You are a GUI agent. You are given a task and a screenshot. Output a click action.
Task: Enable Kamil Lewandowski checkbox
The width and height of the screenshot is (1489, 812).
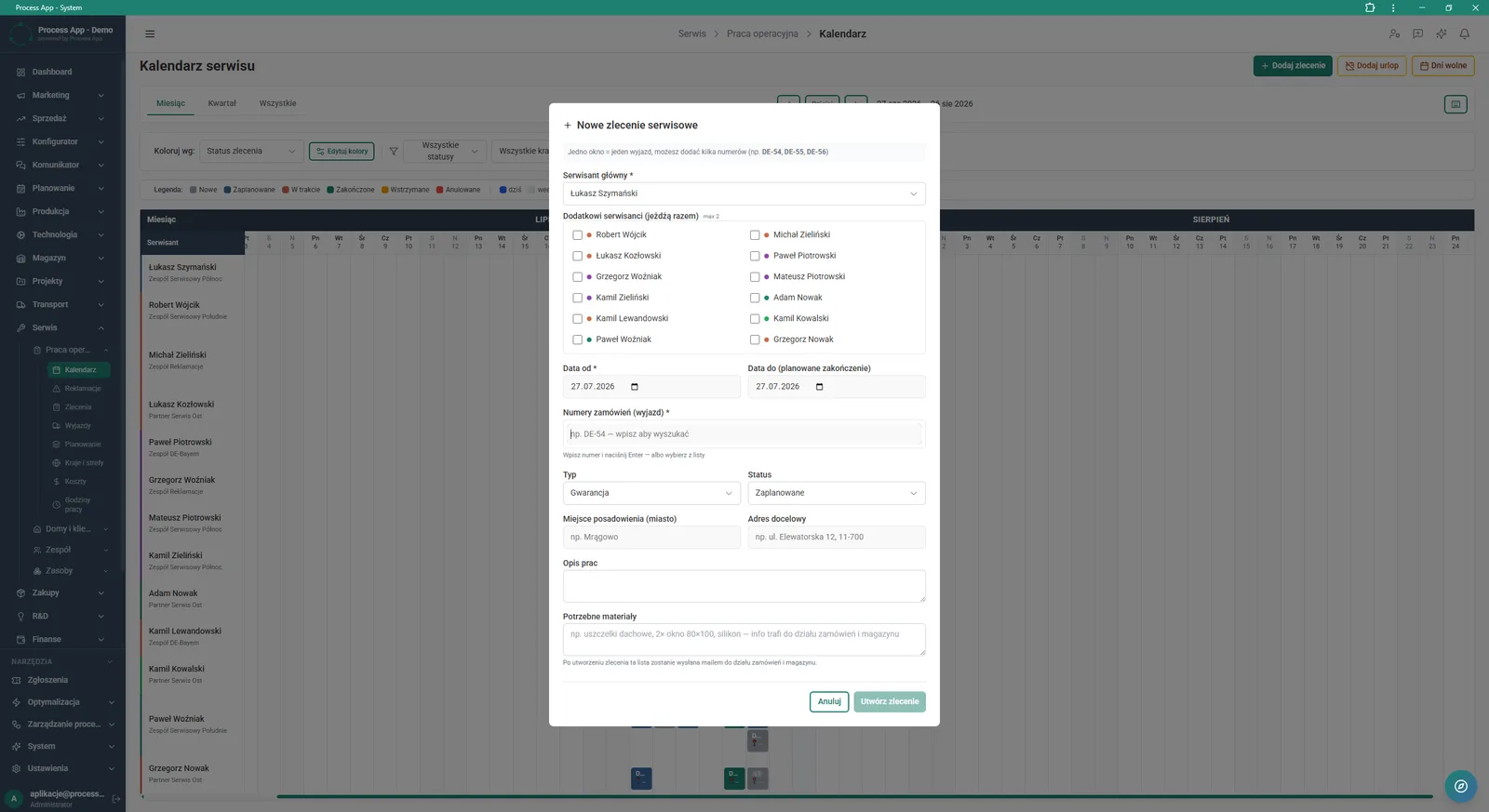pyautogui.click(x=577, y=319)
